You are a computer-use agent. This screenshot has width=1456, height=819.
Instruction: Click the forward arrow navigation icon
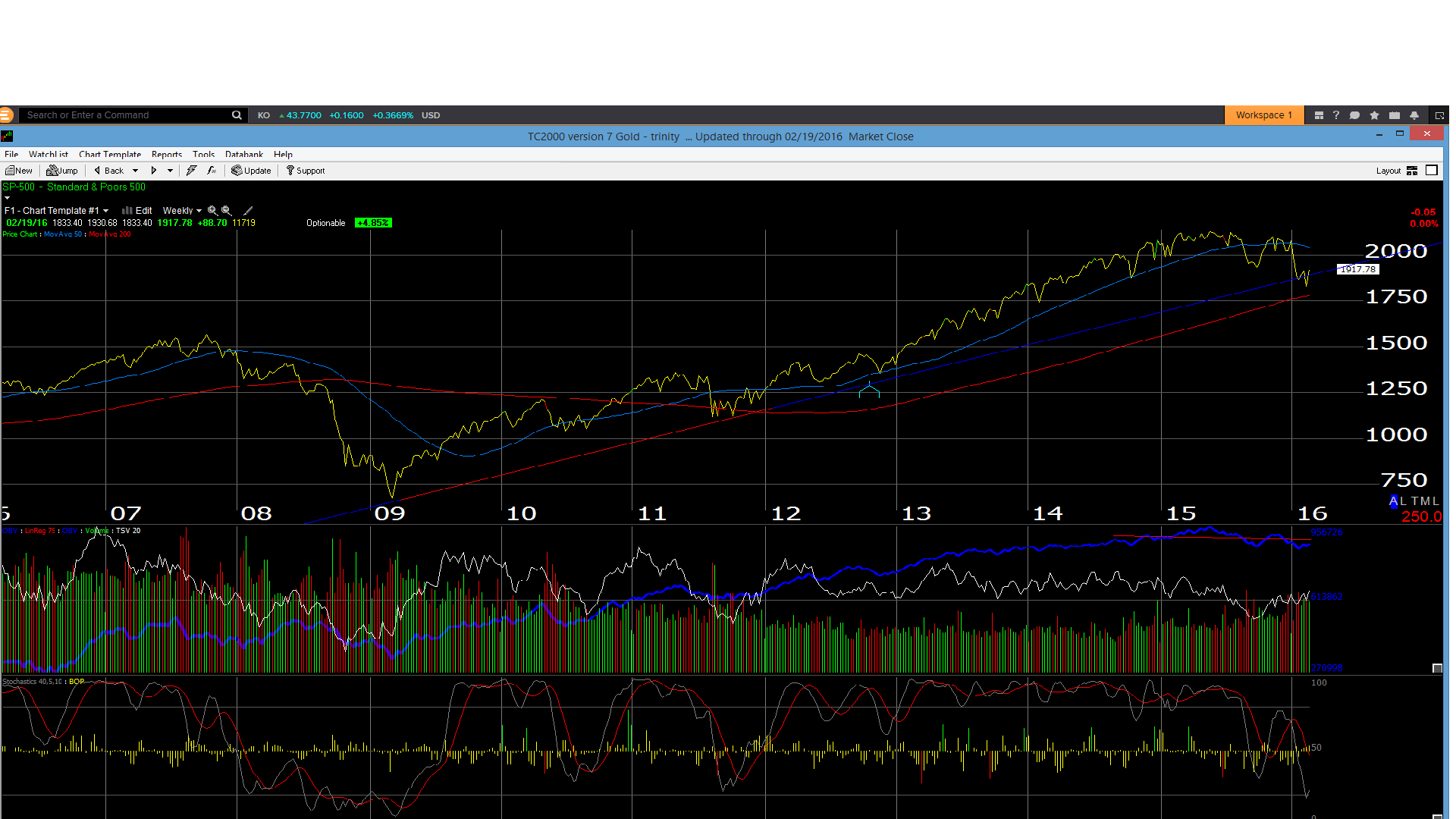tap(154, 171)
